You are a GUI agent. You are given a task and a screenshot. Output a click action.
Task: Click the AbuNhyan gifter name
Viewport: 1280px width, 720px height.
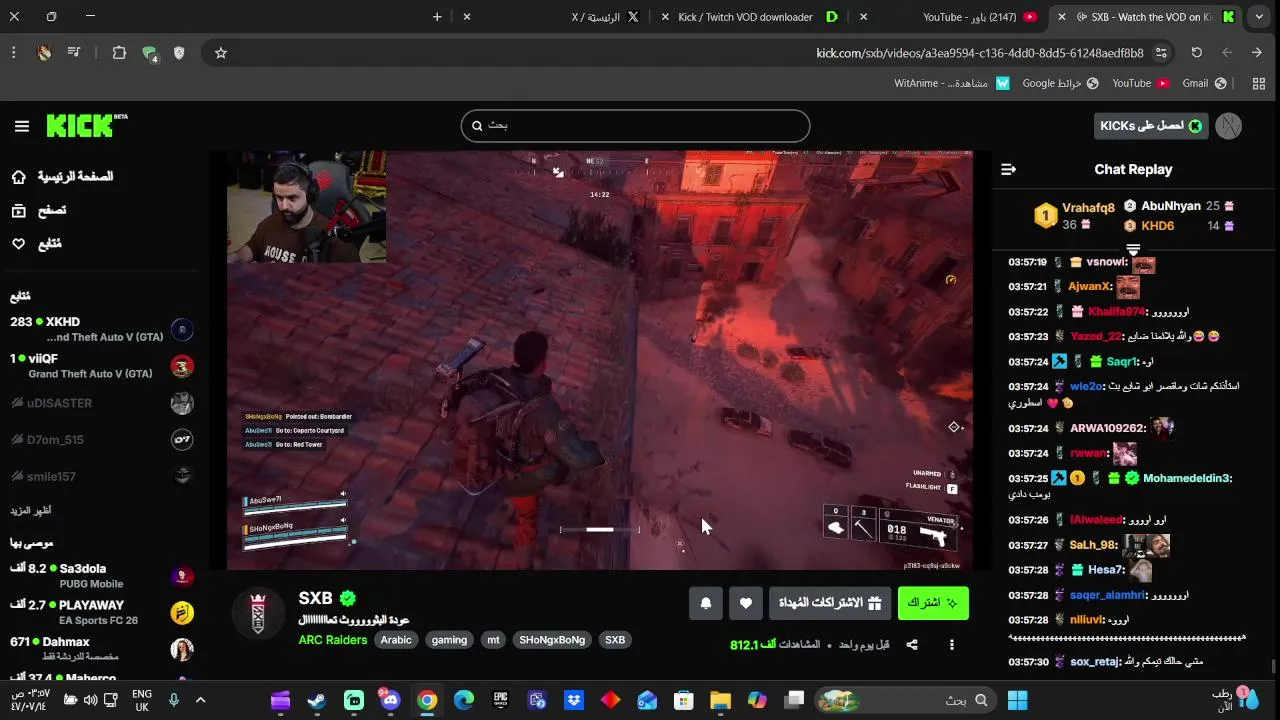click(x=1170, y=206)
